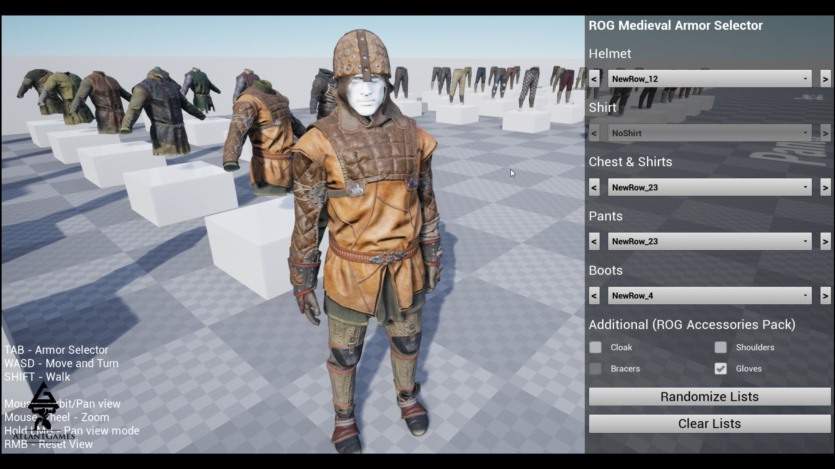Image resolution: width=835 pixels, height=469 pixels.
Task: Click the ROG Medieval Armor Selector title
Action: click(675, 26)
